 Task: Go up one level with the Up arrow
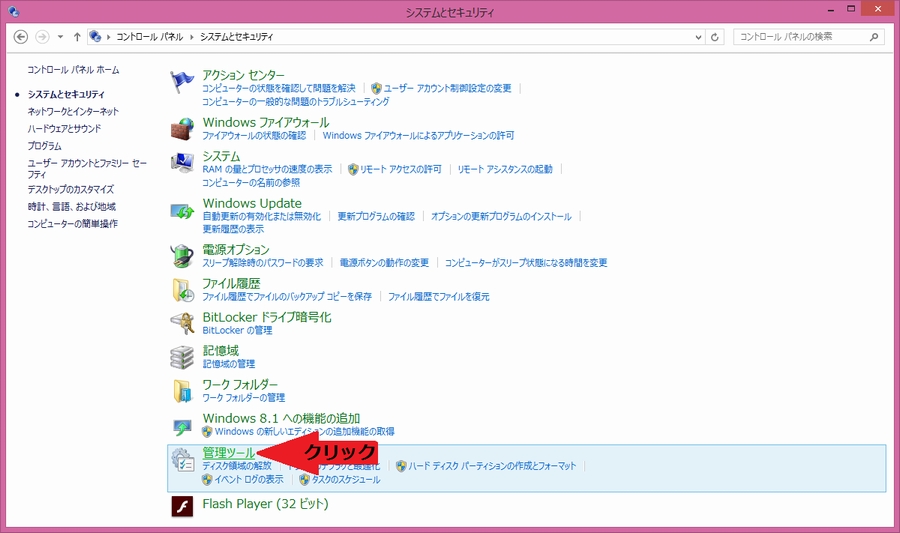(77, 37)
